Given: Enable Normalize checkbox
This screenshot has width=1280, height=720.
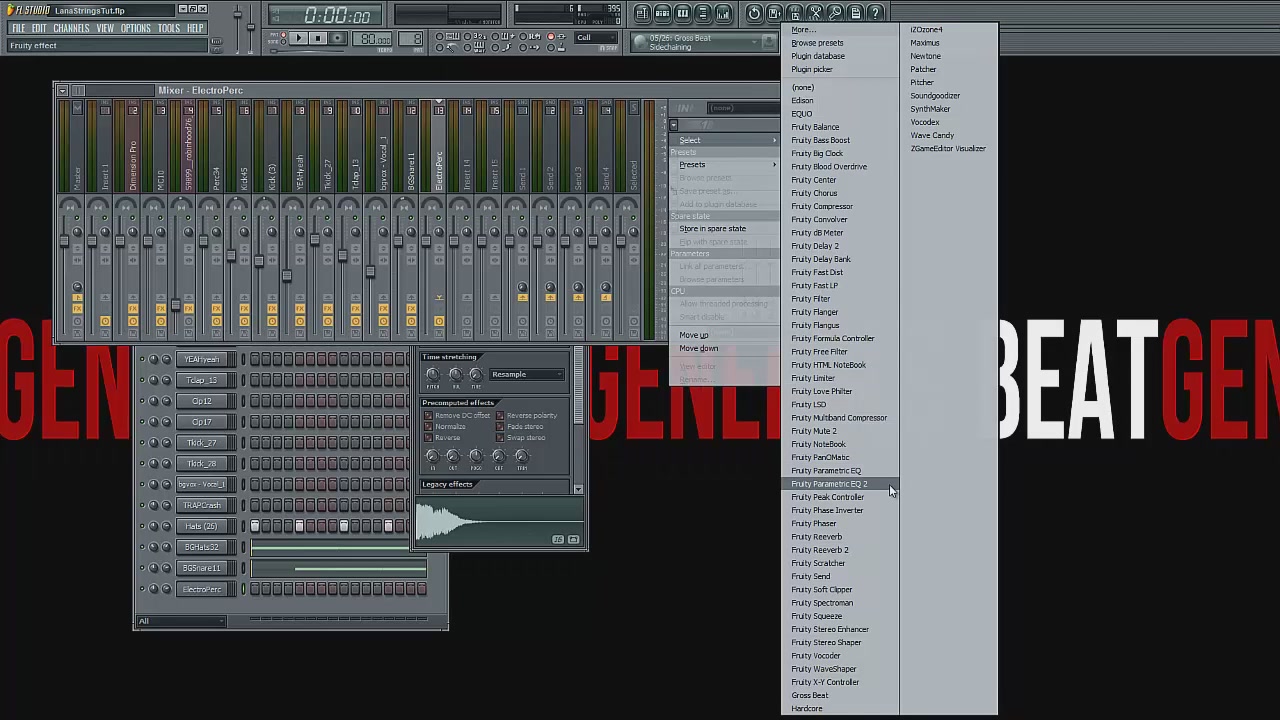Looking at the screenshot, I should [x=428, y=426].
